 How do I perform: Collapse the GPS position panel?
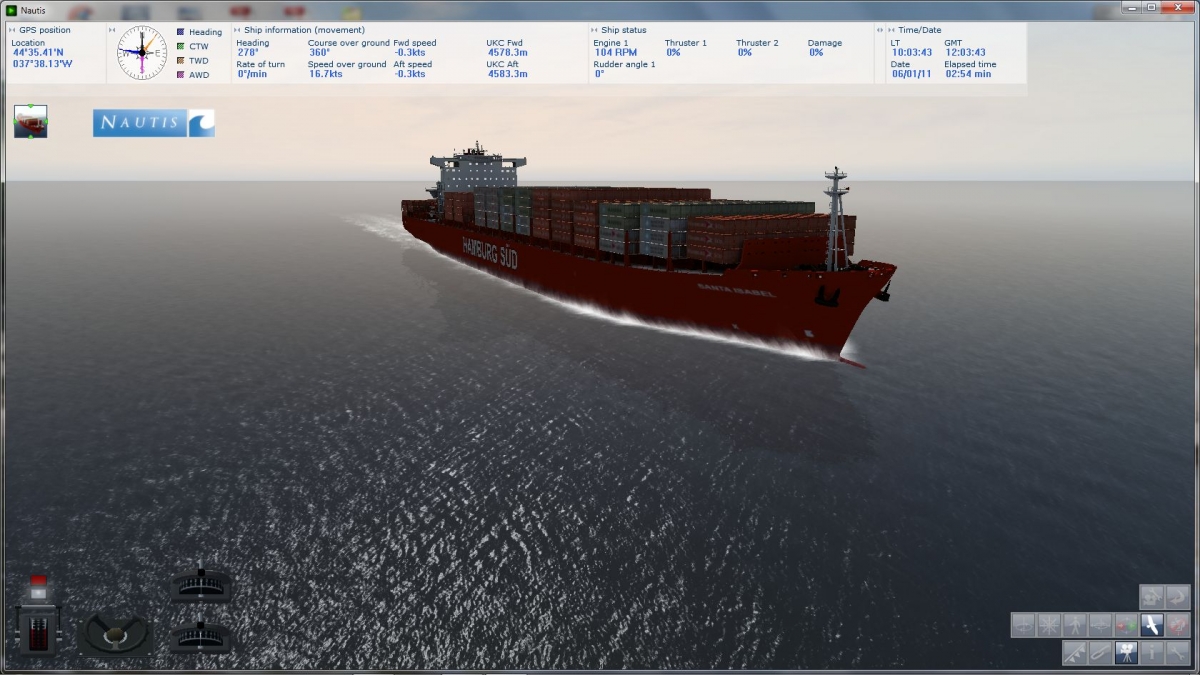(x=12, y=30)
